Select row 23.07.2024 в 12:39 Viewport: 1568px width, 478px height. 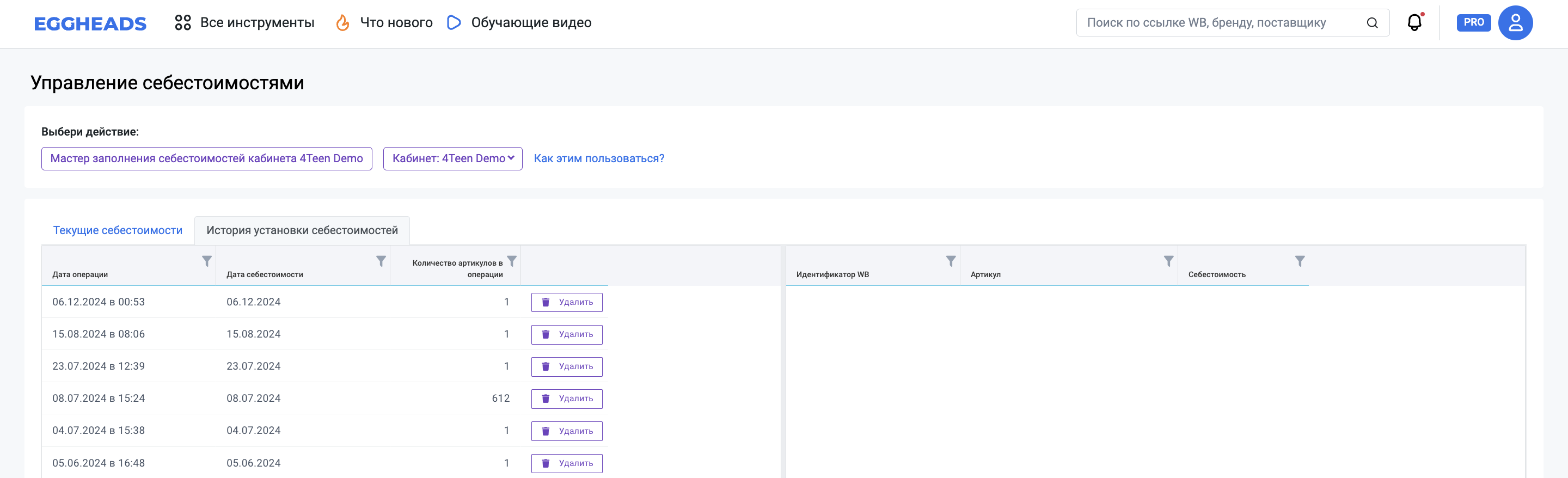[324, 366]
